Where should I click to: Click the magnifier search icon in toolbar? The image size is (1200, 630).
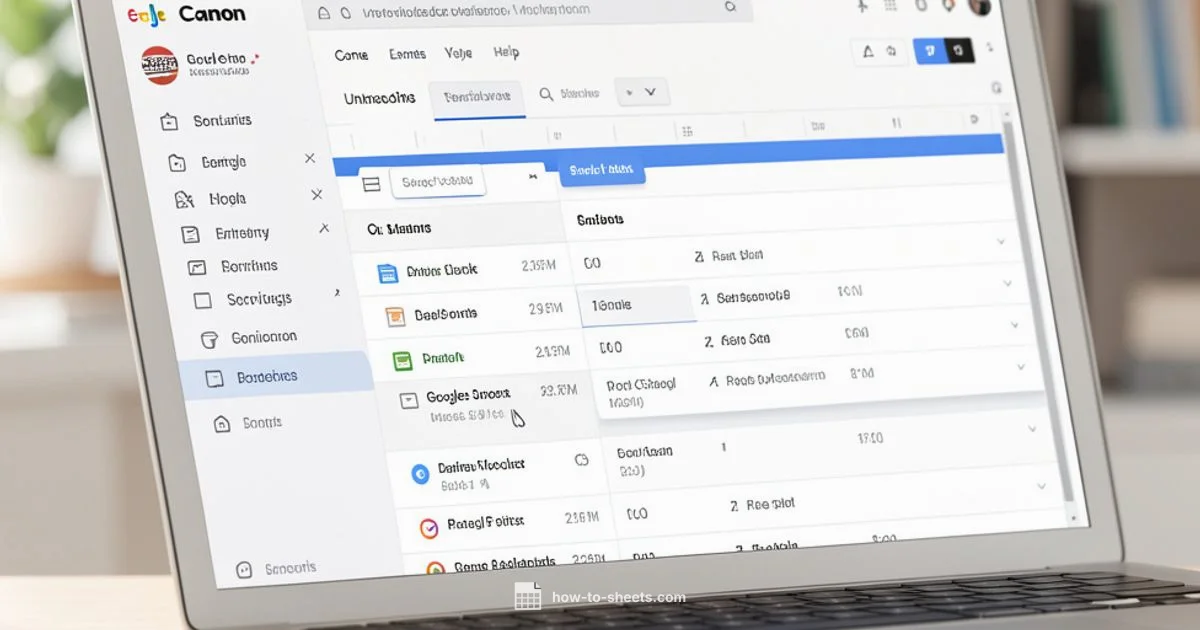(x=546, y=94)
